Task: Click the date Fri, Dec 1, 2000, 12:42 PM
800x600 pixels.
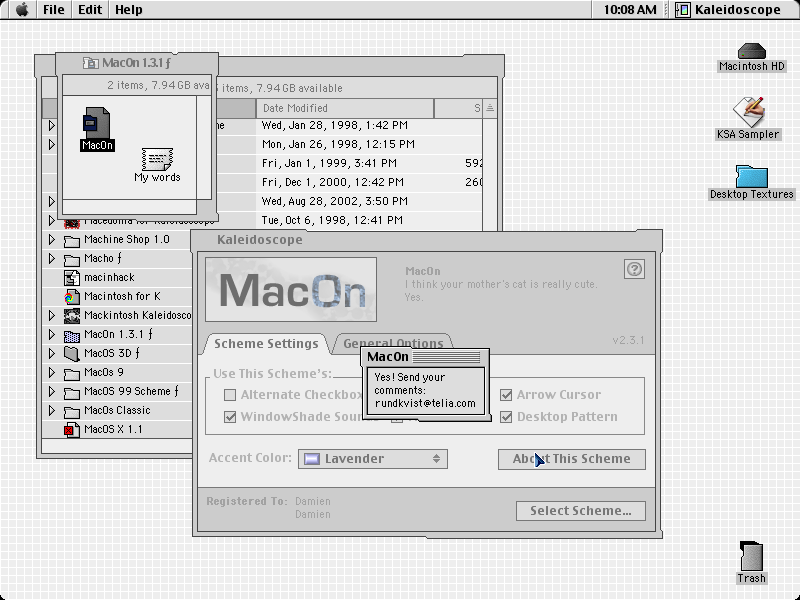Action: pyautogui.click(x=333, y=182)
